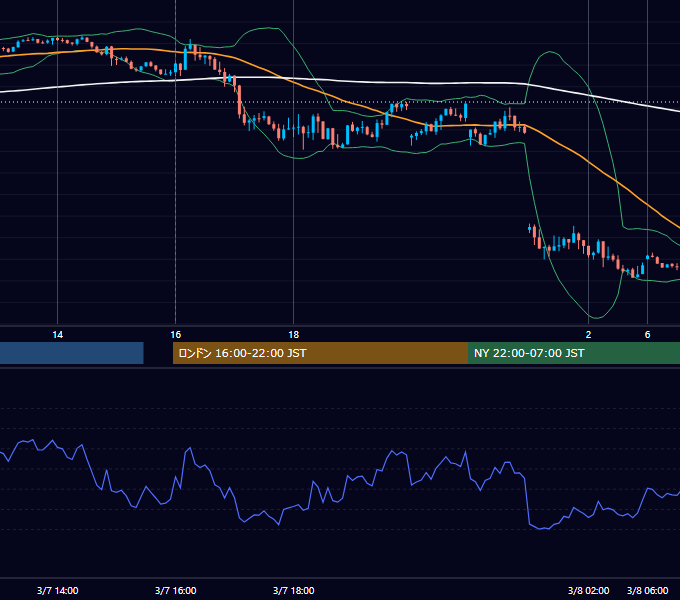
Task: Select the 3/7 16:00 time label
Action: click(x=176, y=590)
